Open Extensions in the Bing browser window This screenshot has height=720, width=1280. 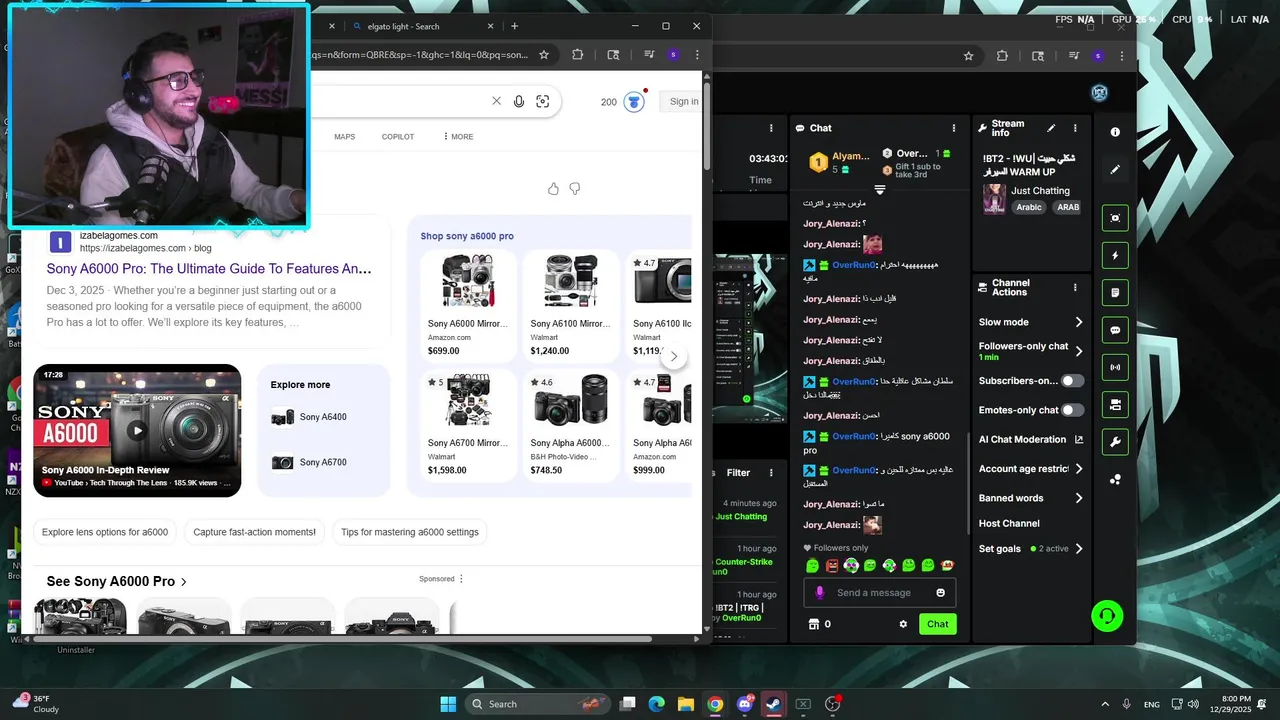click(x=577, y=55)
